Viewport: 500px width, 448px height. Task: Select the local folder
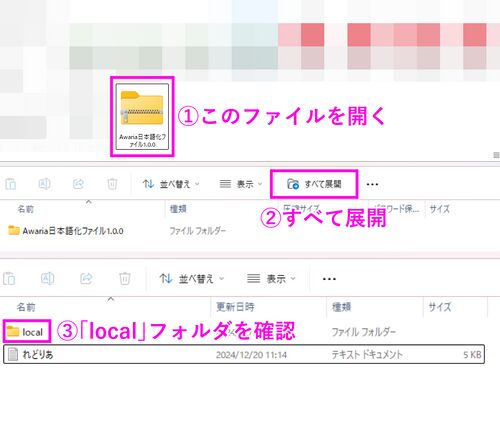27,332
